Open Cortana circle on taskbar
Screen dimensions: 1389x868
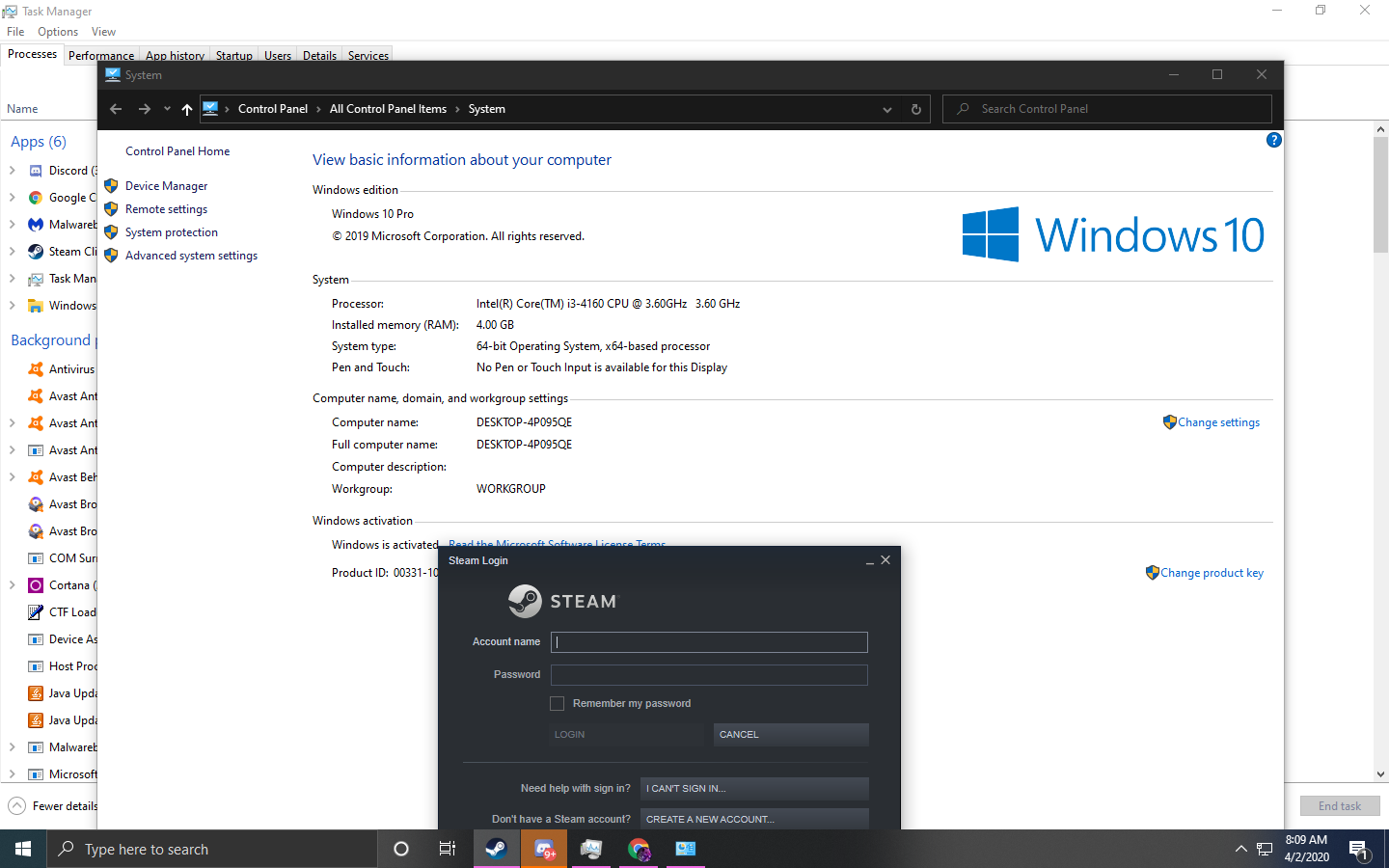coord(401,849)
